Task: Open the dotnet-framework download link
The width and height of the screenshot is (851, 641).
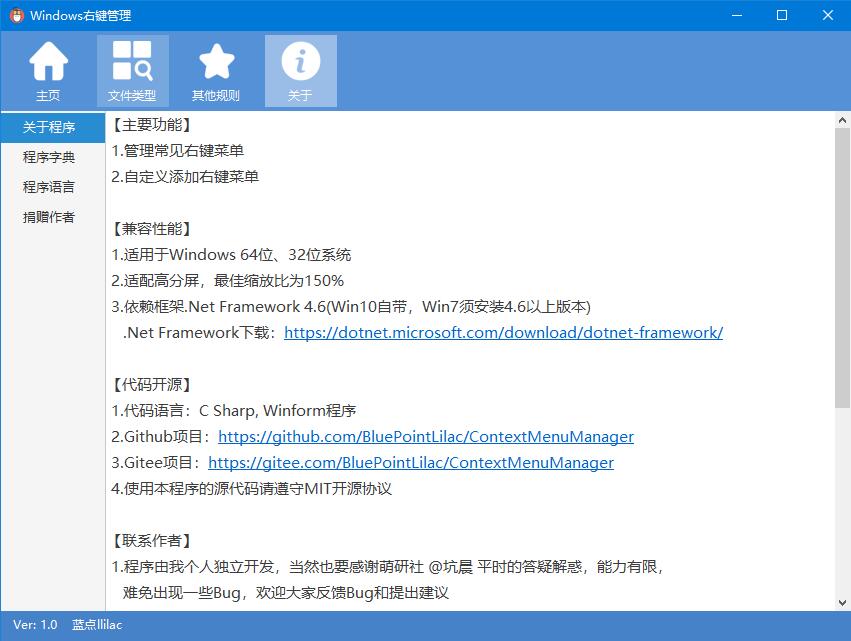Action: [503, 333]
